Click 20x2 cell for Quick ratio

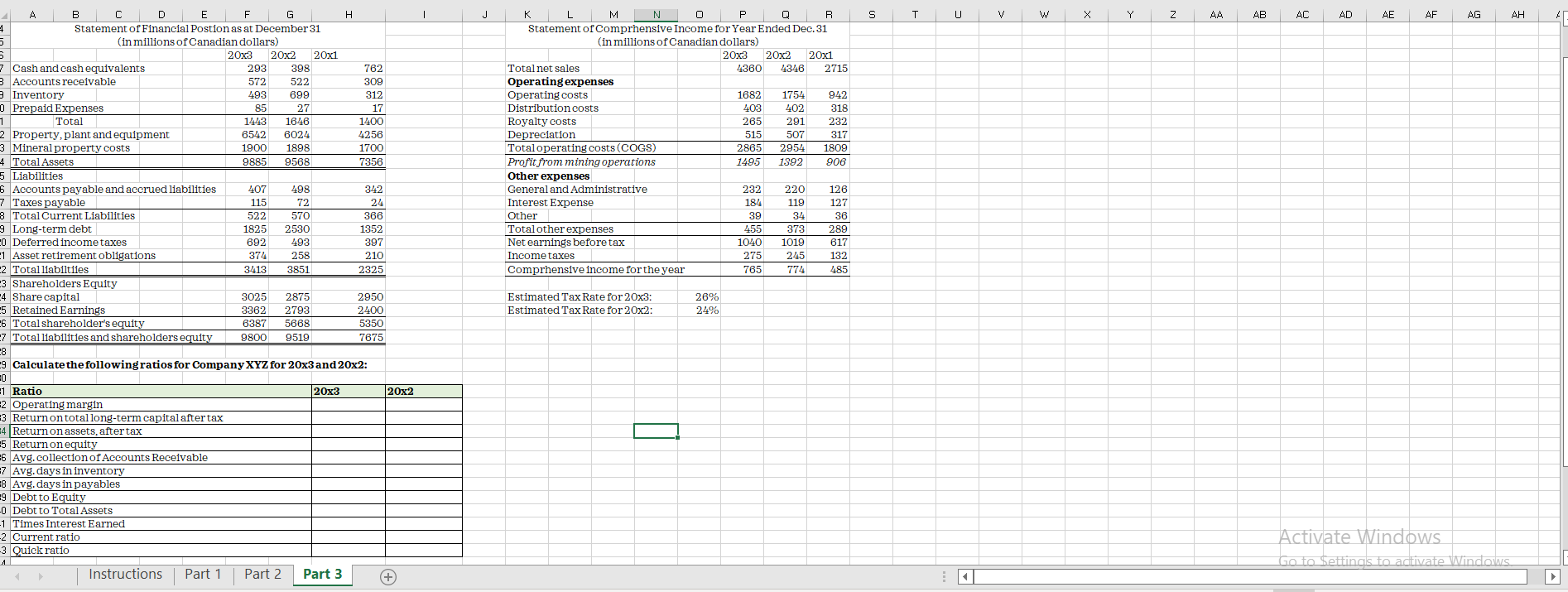click(424, 551)
